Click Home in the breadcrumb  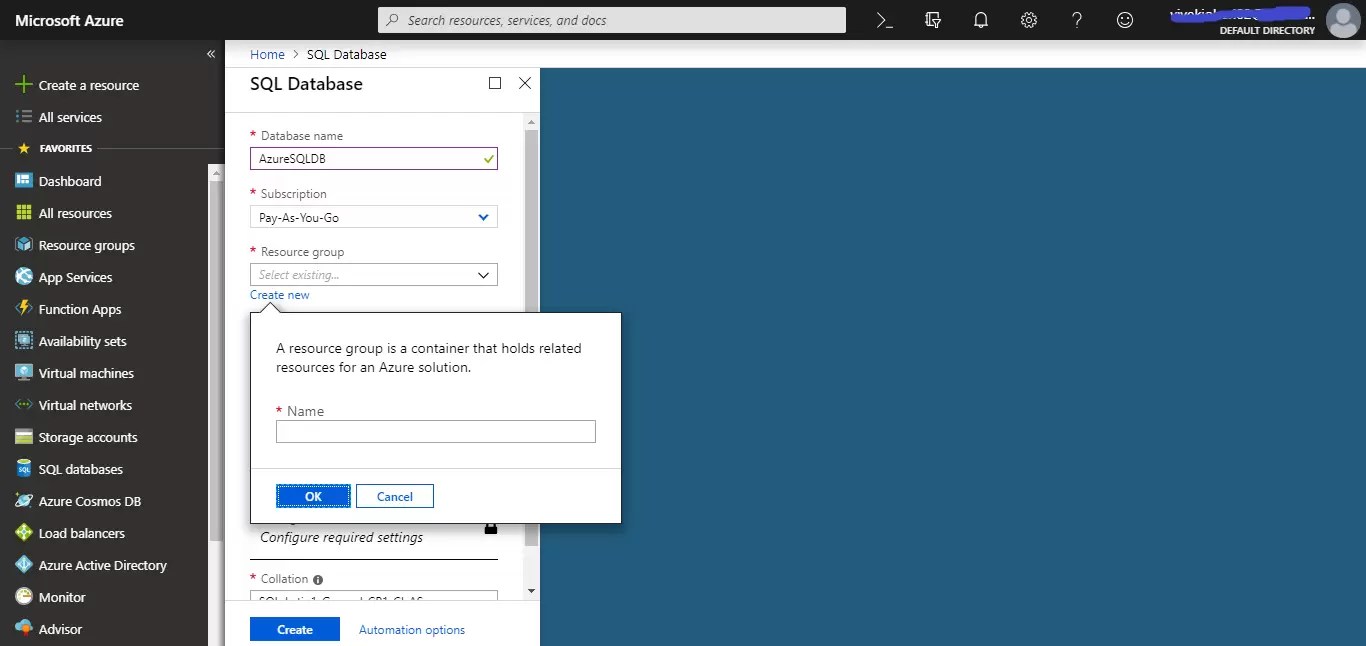[x=267, y=54]
